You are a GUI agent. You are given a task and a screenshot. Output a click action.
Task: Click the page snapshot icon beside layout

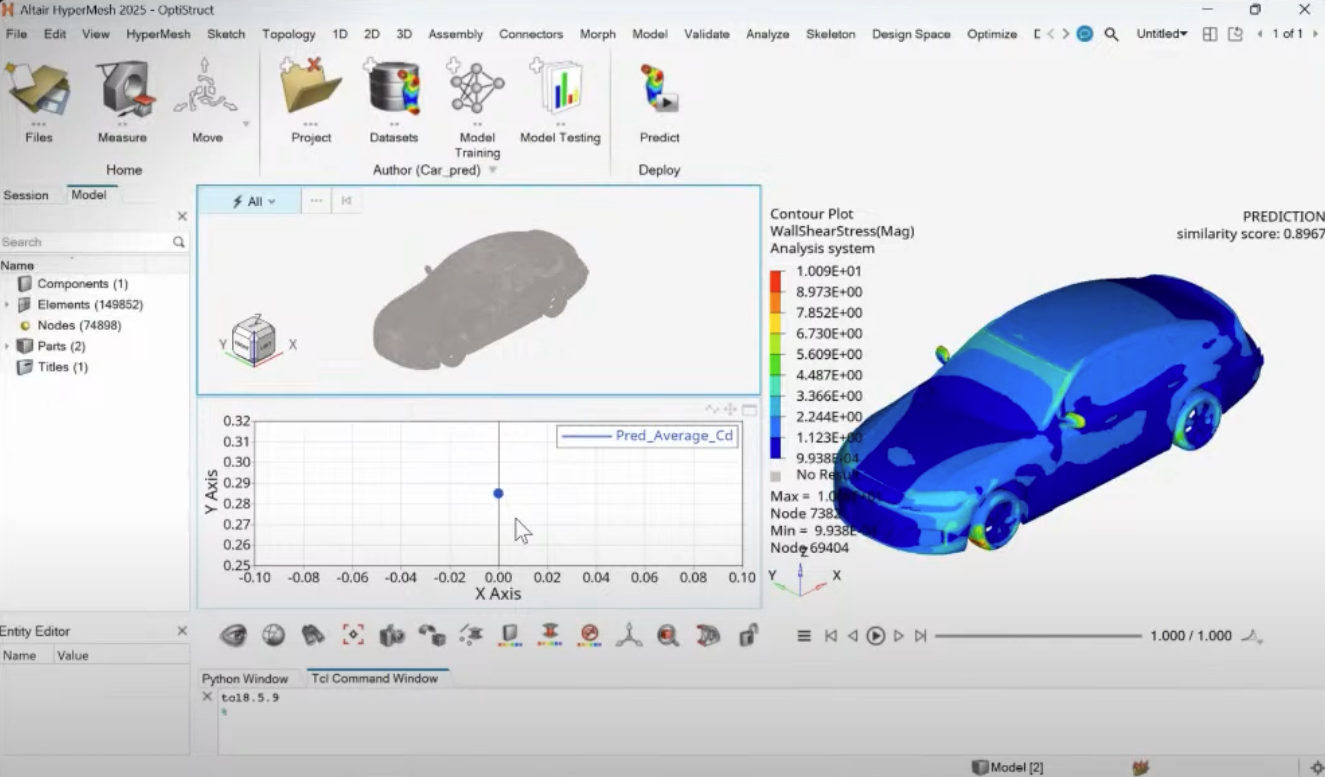(1235, 34)
